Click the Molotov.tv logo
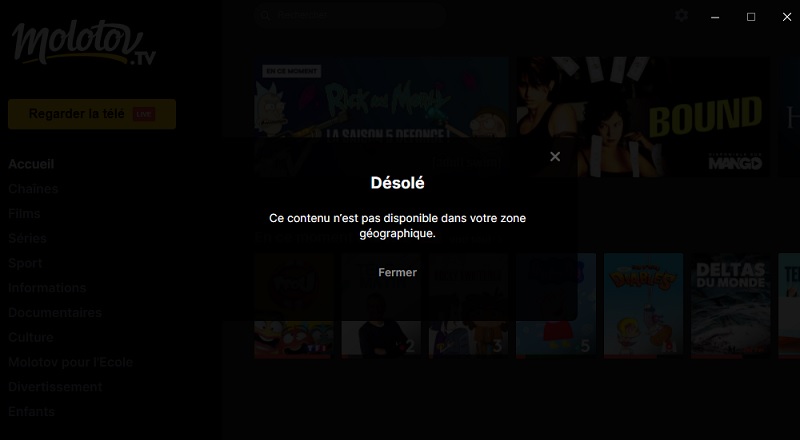Screen dimensions: 800x440 pyautogui.click(x=84, y=43)
